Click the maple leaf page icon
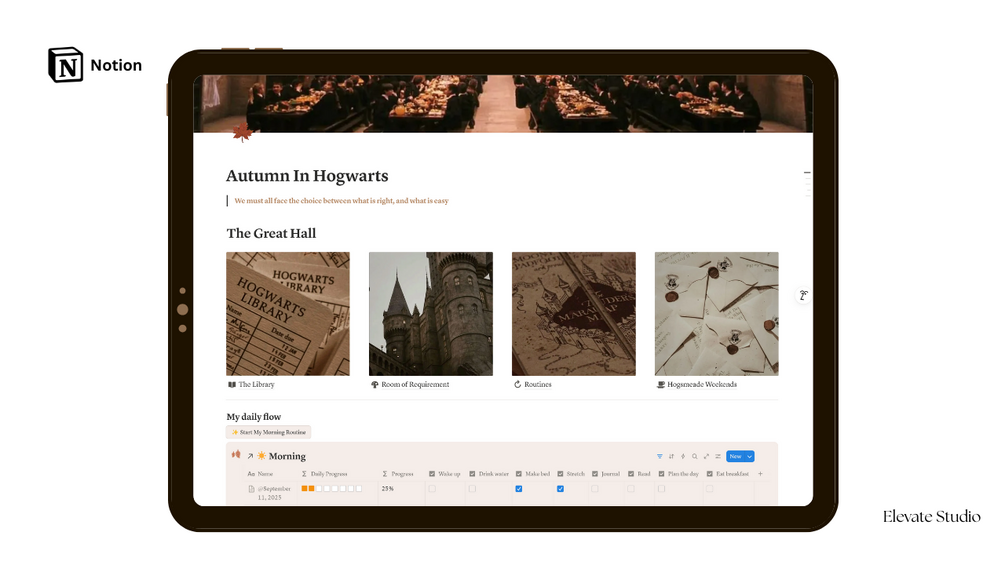 (242, 133)
